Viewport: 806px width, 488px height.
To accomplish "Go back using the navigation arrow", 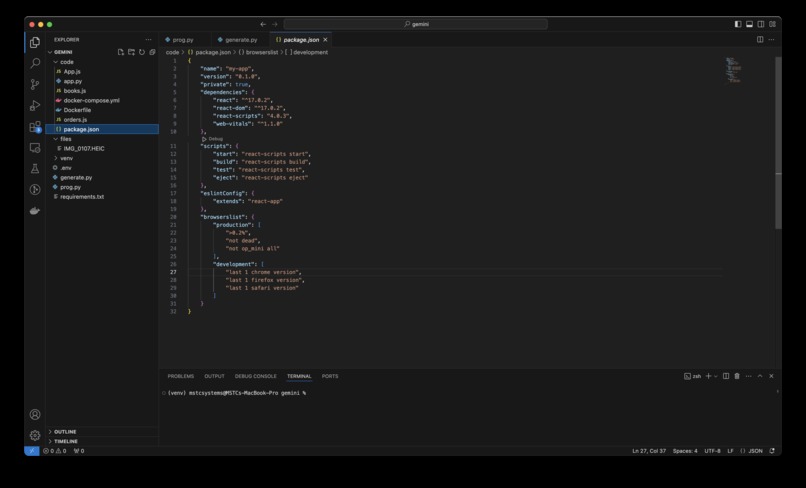I will (263, 24).
